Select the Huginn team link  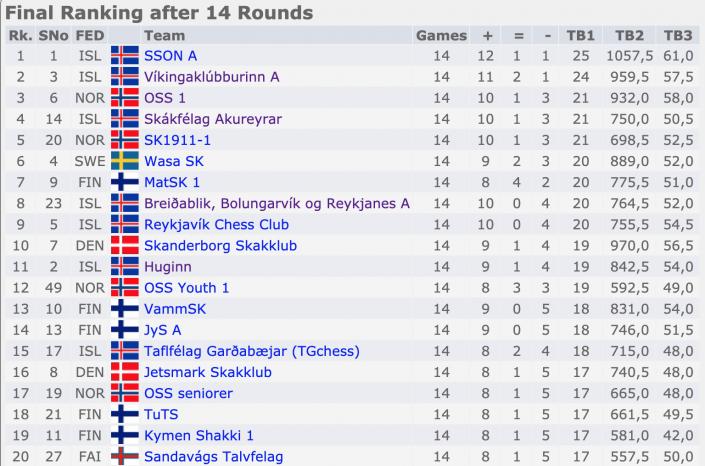(x=168, y=267)
